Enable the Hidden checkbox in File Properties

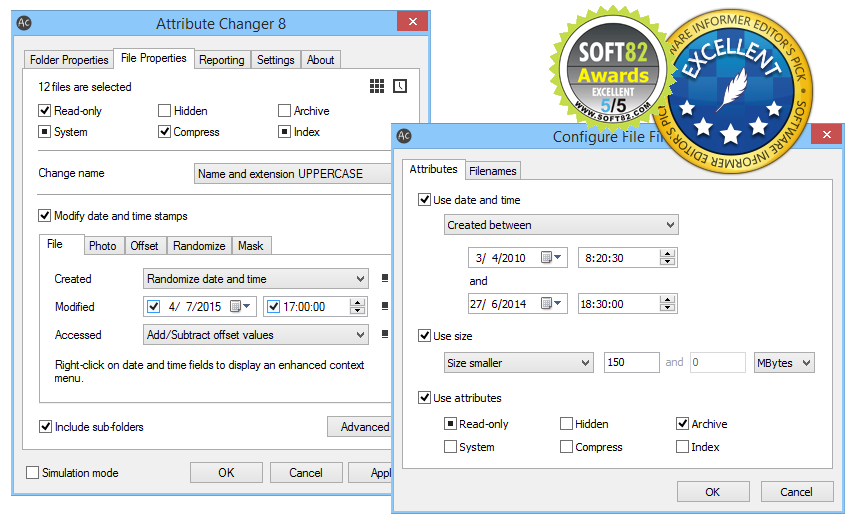(164, 111)
